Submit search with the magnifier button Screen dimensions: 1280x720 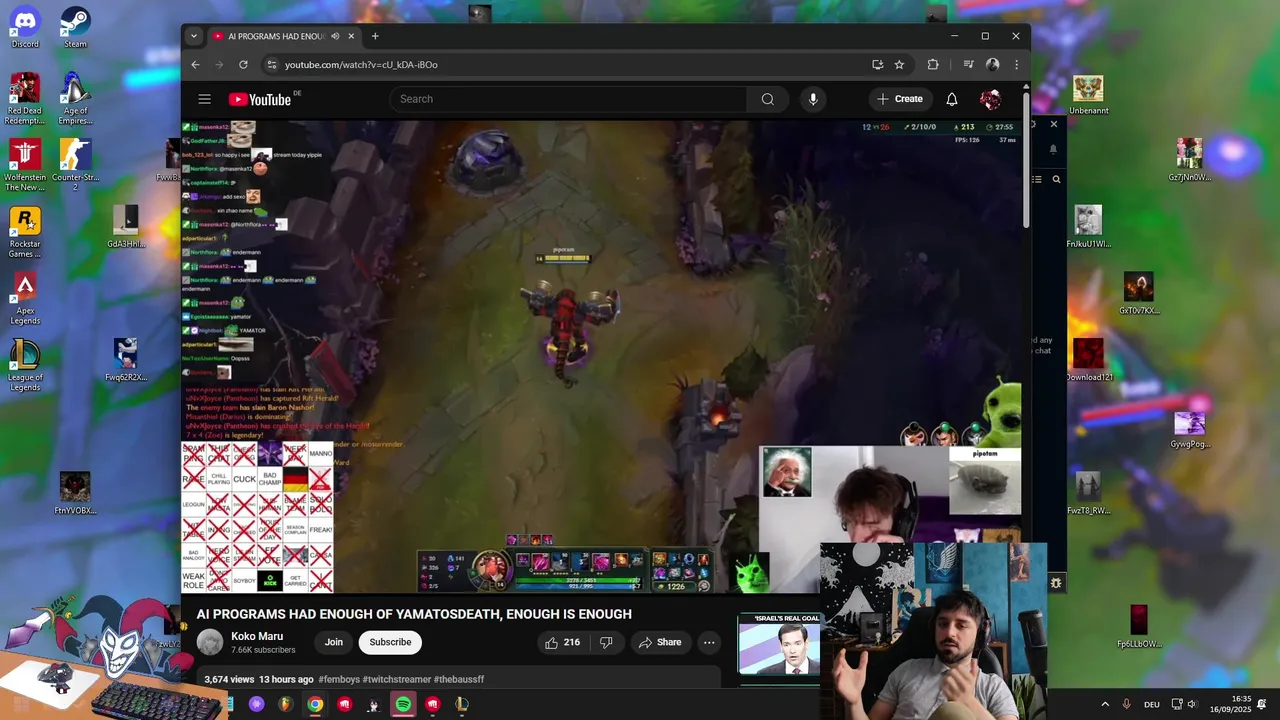pyautogui.click(x=767, y=99)
